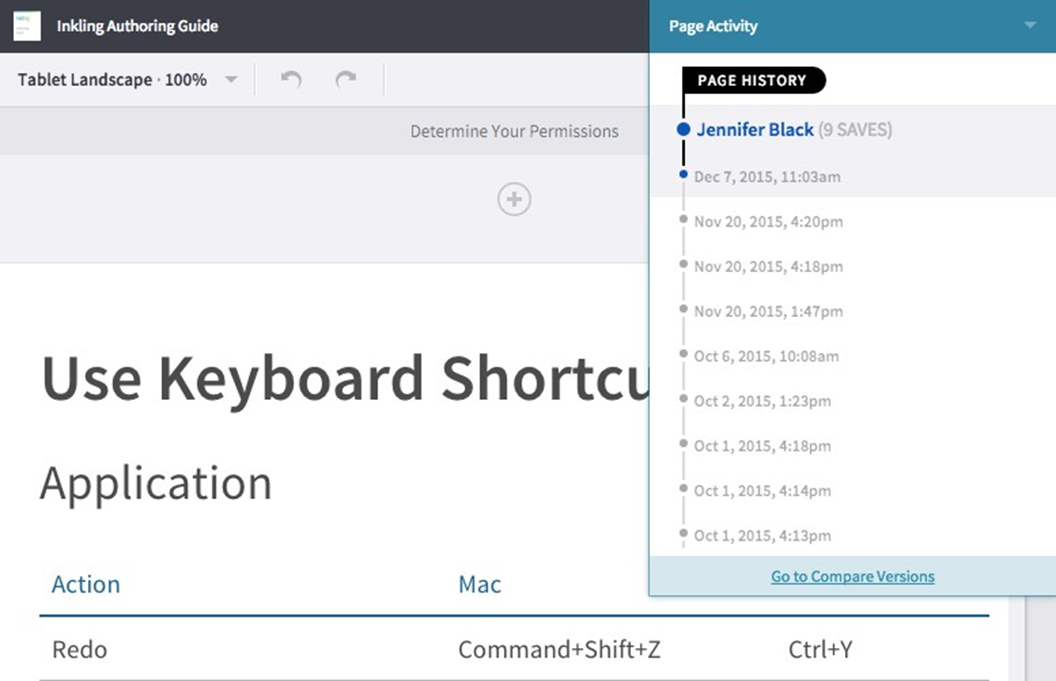Select the Nov 20, 2015, 1:47pm save
Image resolution: width=1056 pixels, height=681 pixels.
768,312
